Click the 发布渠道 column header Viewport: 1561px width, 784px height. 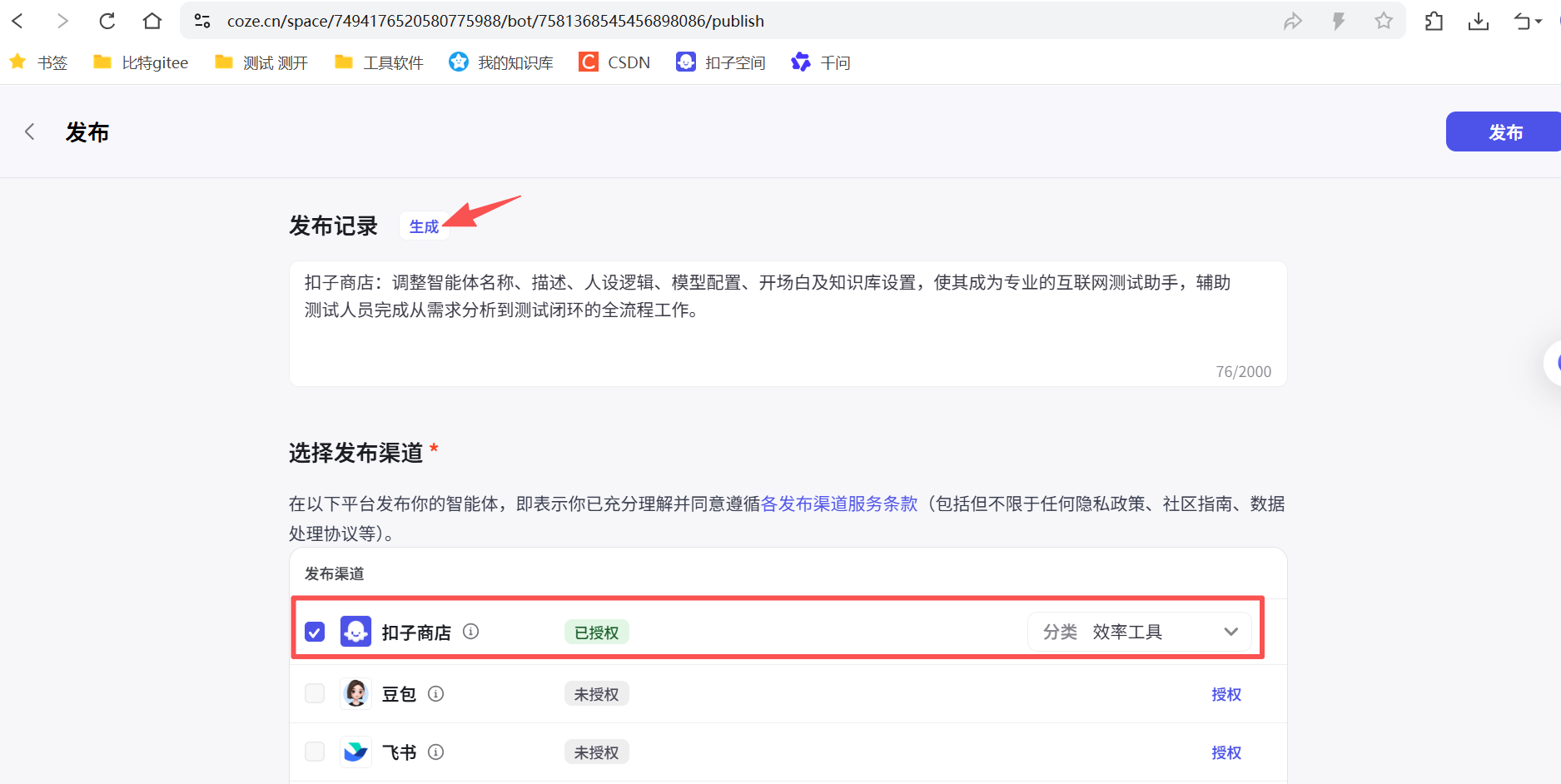[335, 573]
